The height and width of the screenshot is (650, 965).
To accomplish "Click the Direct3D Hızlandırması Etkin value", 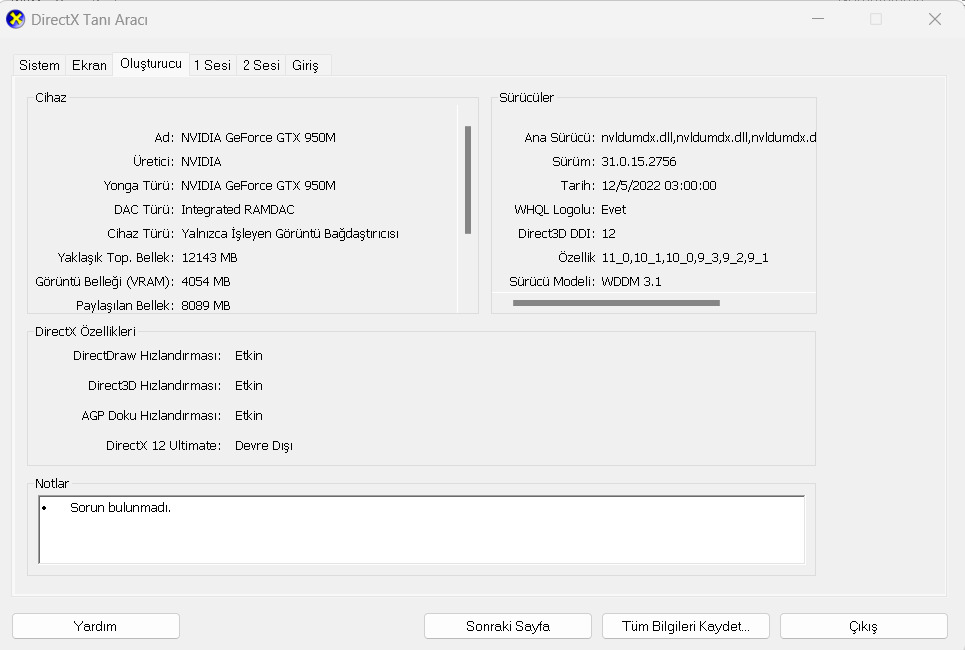I will [249, 385].
